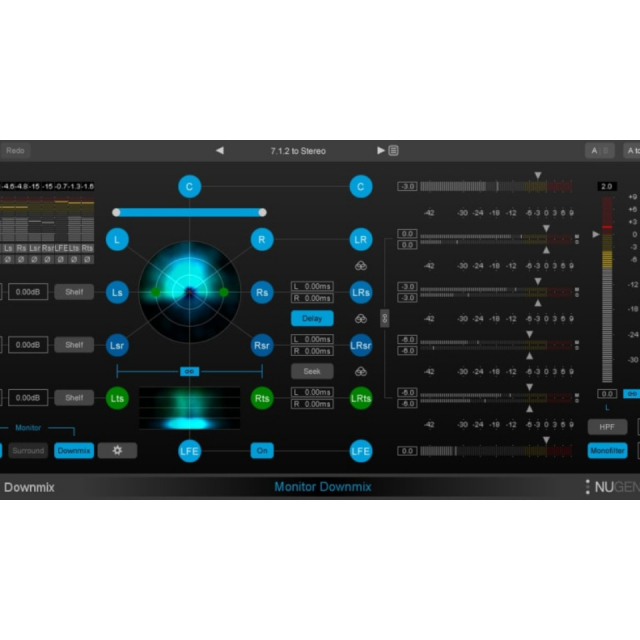Switch monitor to Surround
The image size is (640, 640).
[x=28, y=451]
